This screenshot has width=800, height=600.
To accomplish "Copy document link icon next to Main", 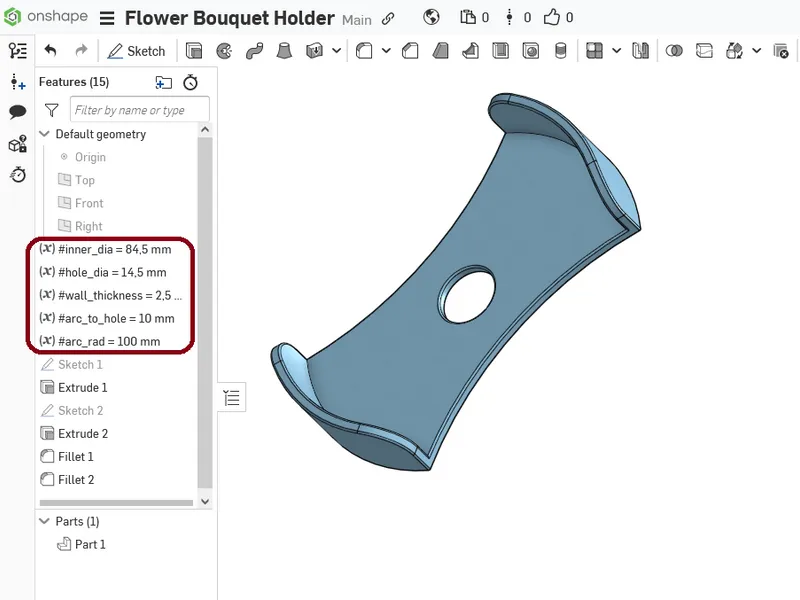I will pyautogui.click(x=388, y=19).
